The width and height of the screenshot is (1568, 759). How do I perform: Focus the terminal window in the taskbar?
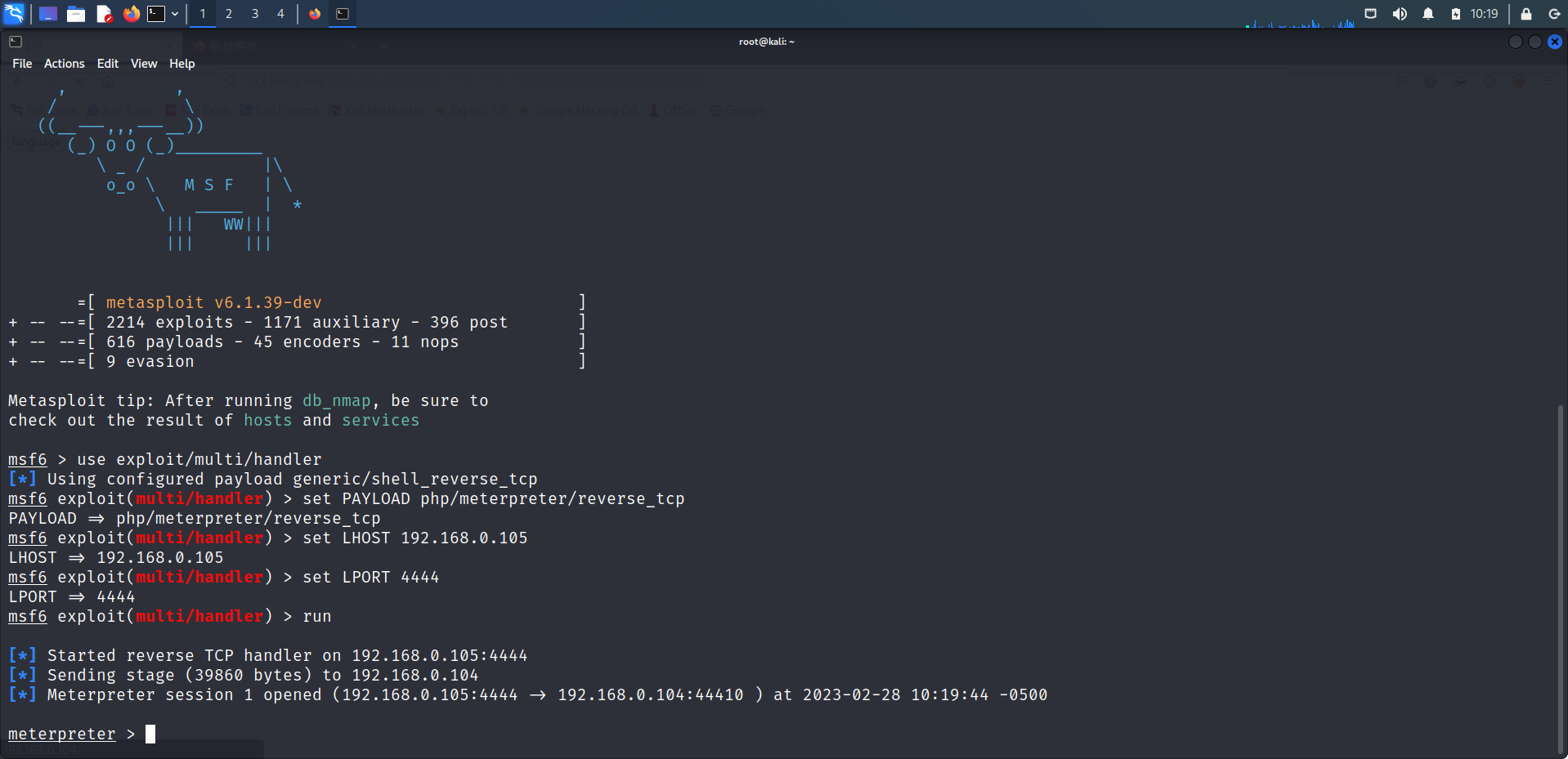tap(343, 14)
